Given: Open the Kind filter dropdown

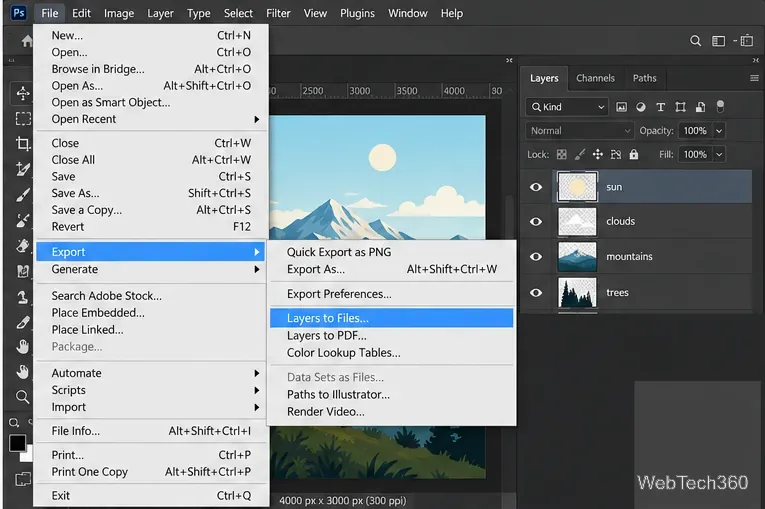Looking at the screenshot, I should pyautogui.click(x=567, y=107).
